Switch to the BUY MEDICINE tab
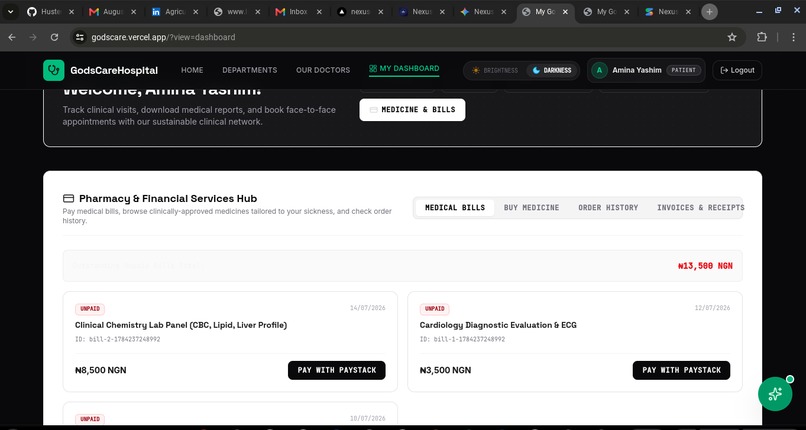 click(532, 208)
